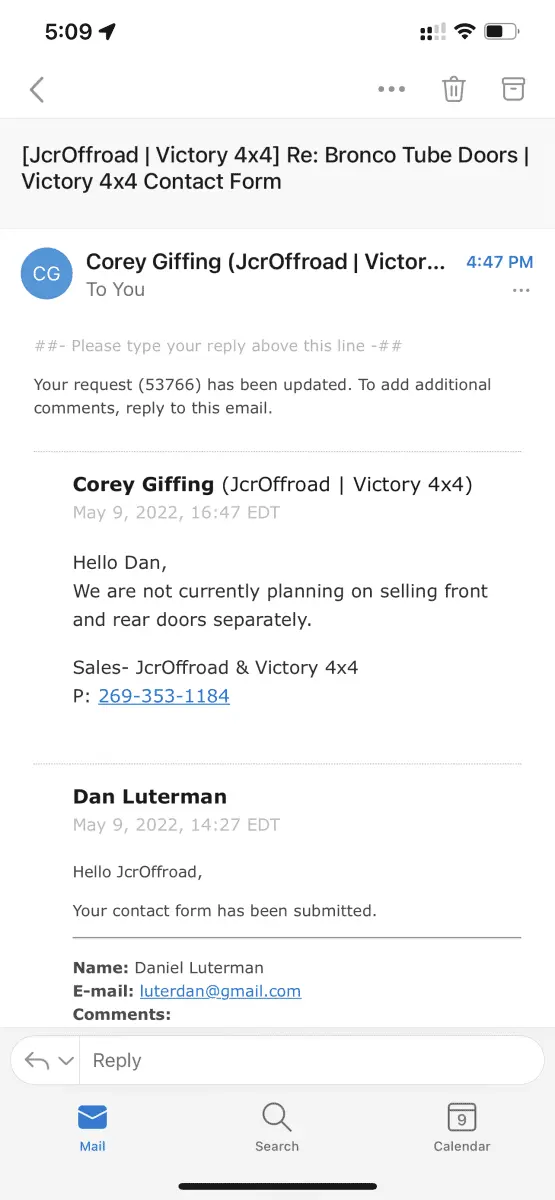This screenshot has height=1200, width=555.
Task: Open the luterdan@gmail.com email link
Action: click(x=220, y=991)
